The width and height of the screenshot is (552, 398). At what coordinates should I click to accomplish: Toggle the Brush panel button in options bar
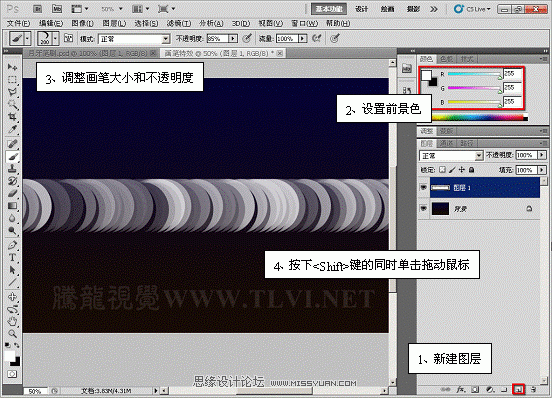[x=68, y=38]
